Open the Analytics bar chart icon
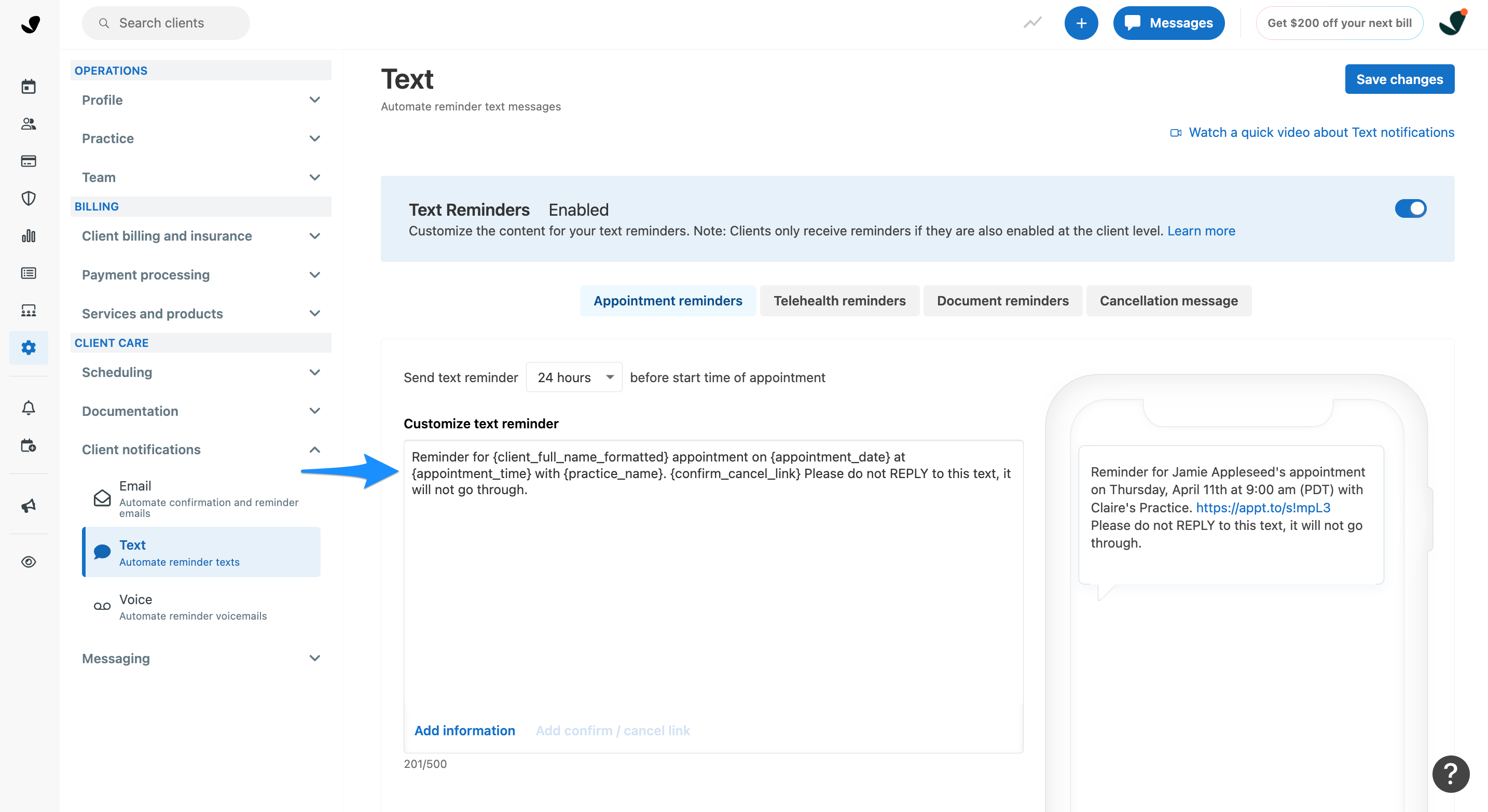The image size is (1488, 812). 29,235
